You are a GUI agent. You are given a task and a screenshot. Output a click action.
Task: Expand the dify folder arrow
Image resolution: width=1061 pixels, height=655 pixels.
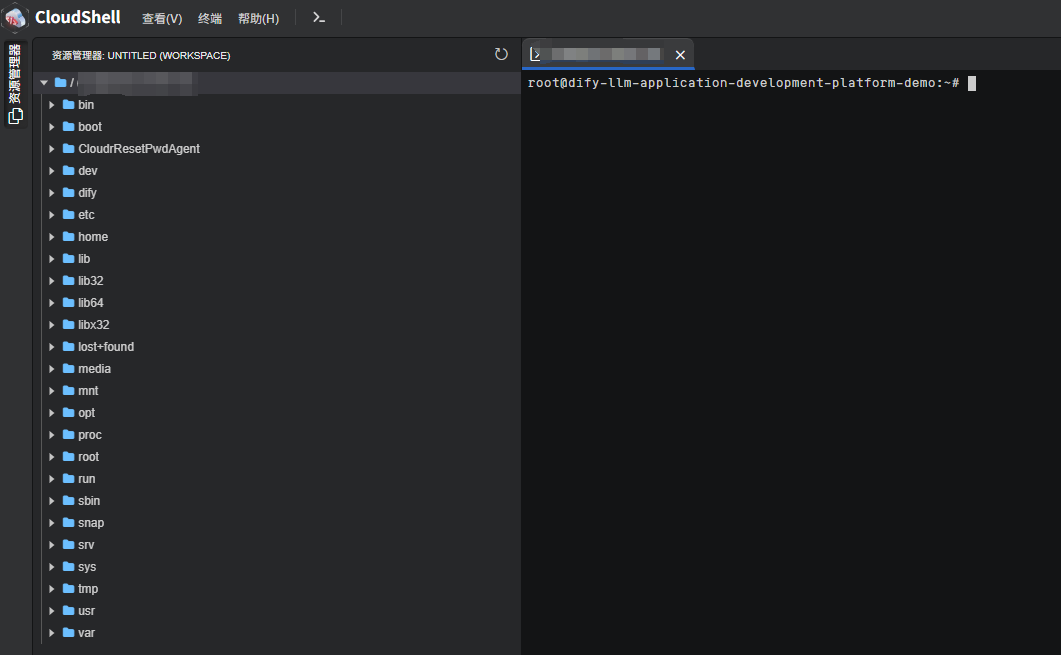[x=51, y=193]
